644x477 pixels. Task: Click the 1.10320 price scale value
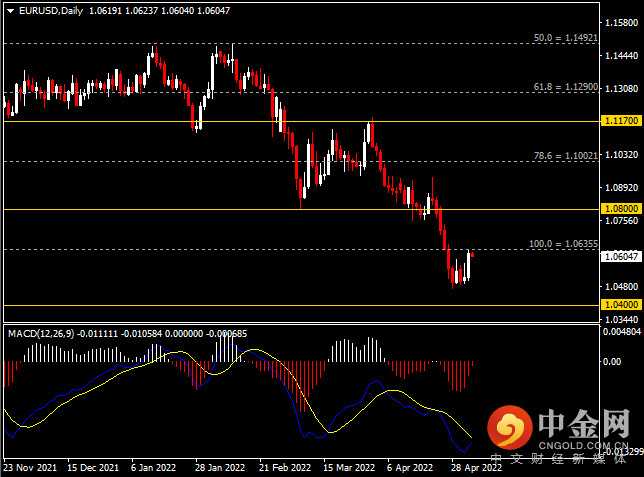[621, 154]
